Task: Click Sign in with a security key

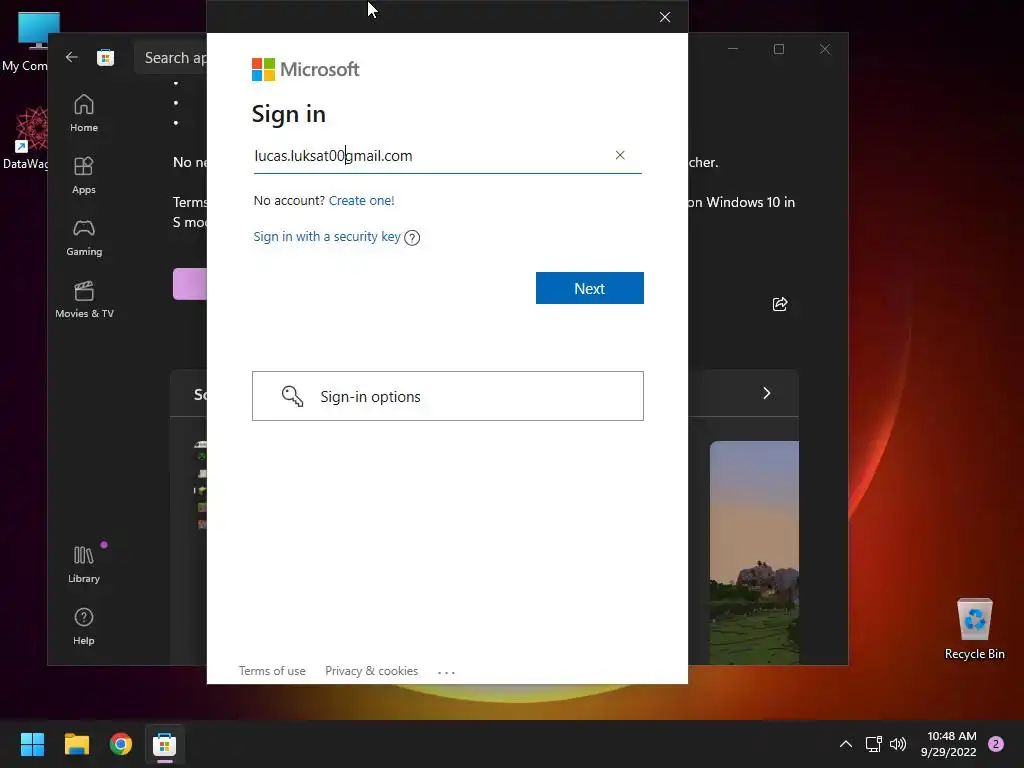Action: (x=327, y=236)
